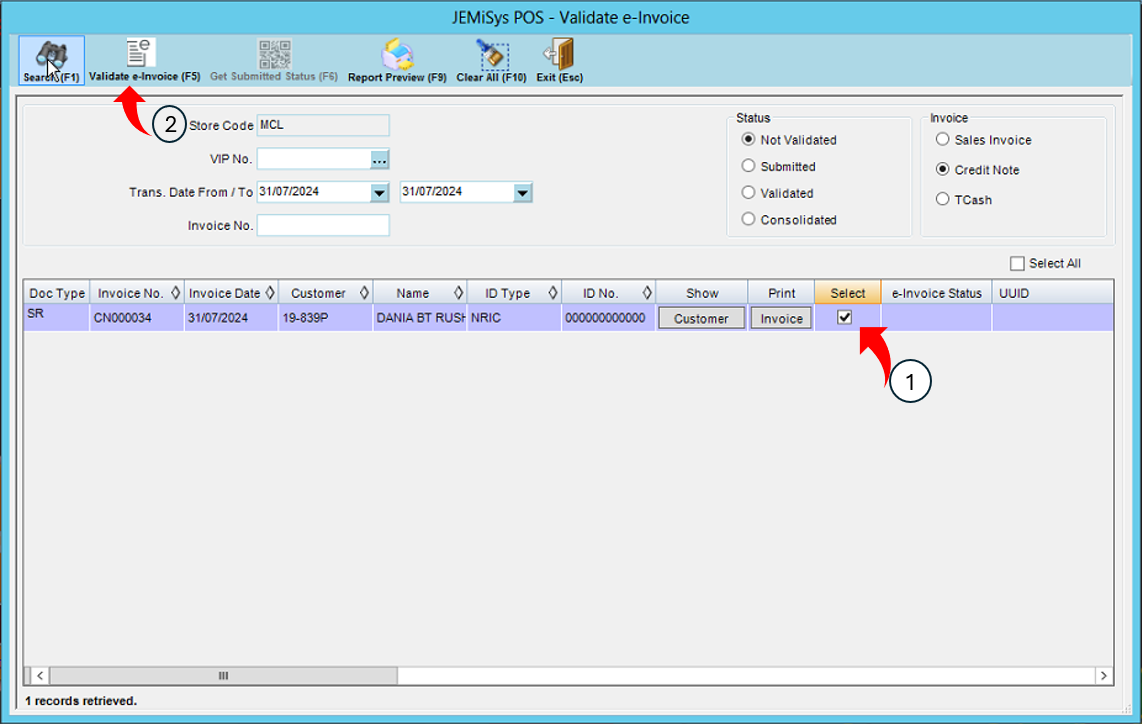Click the Invoice print button
This screenshot has width=1142, height=724.
click(x=781, y=317)
